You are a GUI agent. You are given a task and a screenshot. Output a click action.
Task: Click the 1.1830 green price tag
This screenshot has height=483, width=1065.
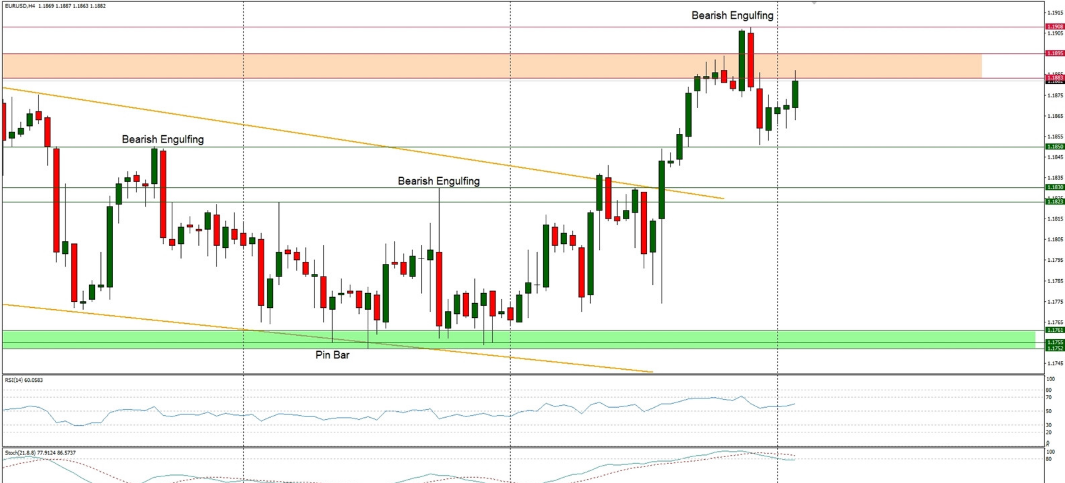pos(1053,187)
